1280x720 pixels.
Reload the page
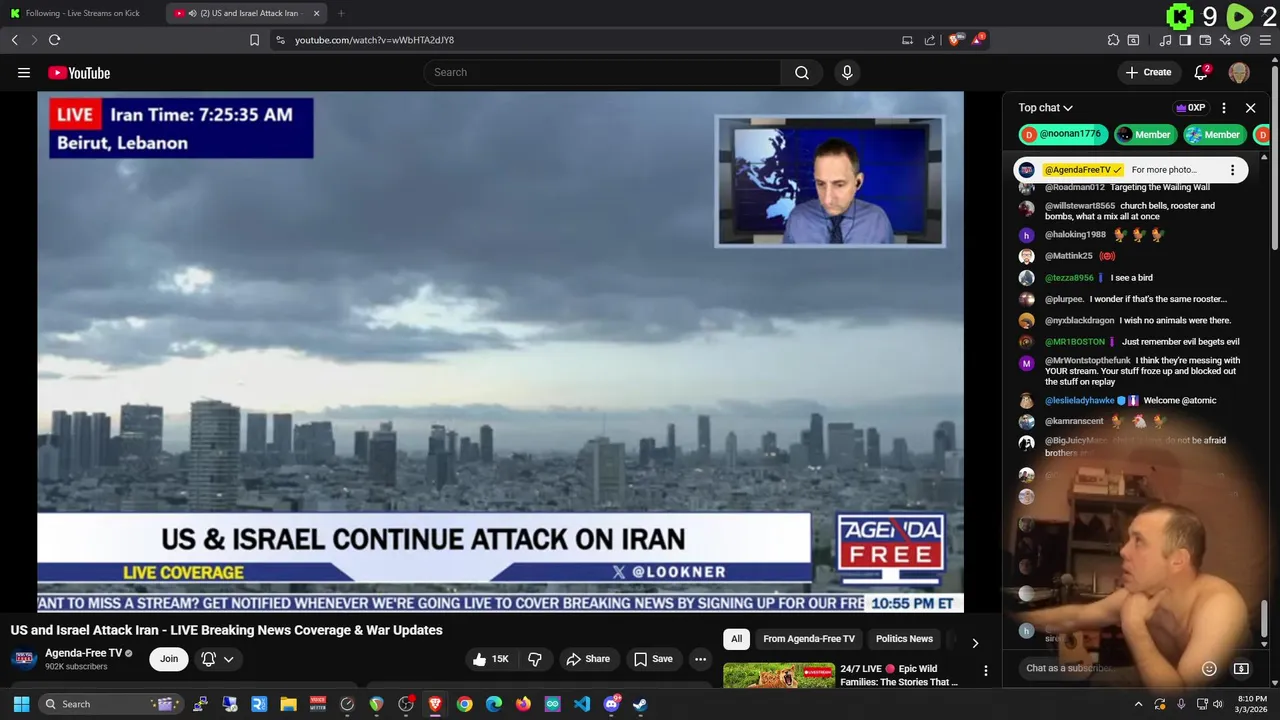coord(54,40)
